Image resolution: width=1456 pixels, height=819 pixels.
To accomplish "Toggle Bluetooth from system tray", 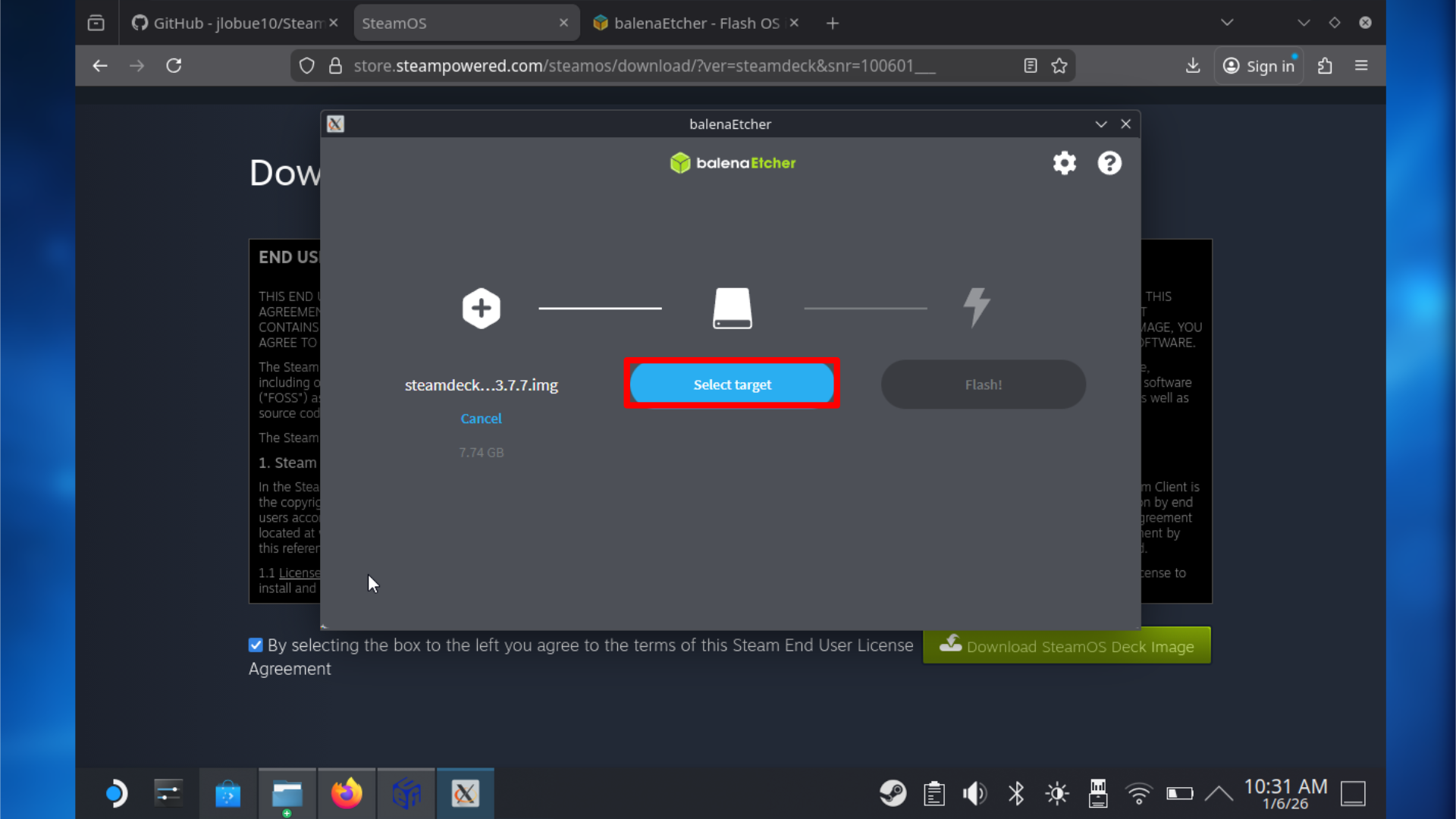I will pyautogui.click(x=1016, y=793).
